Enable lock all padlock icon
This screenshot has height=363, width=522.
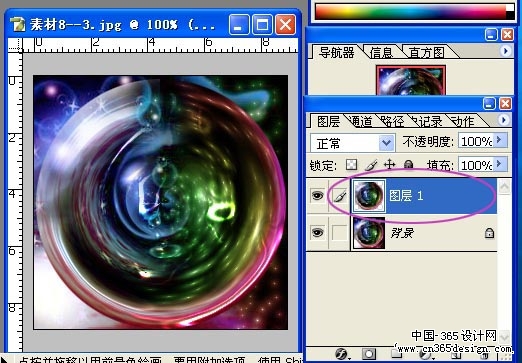pyautogui.click(x=408, y=164)
